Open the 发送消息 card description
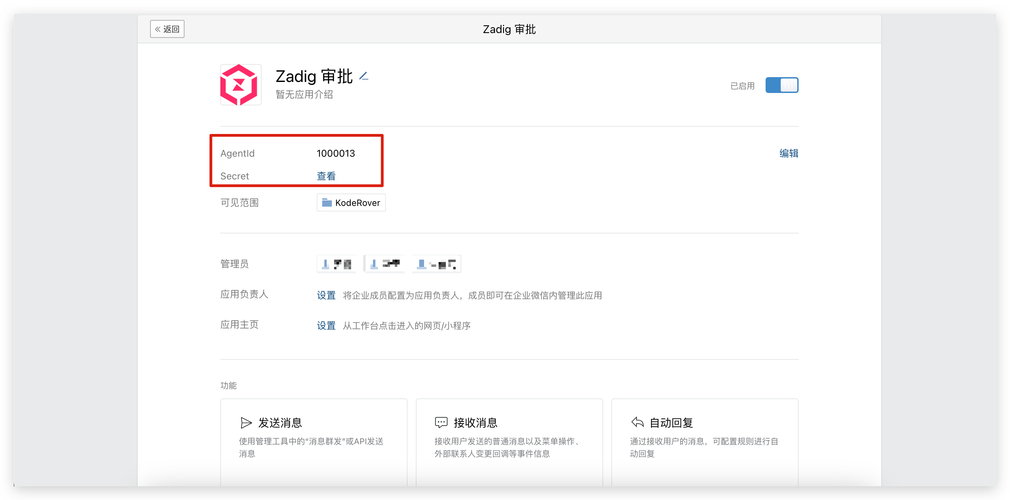The height and width of the screenshot is (500, 1010). tap(311, 447)
